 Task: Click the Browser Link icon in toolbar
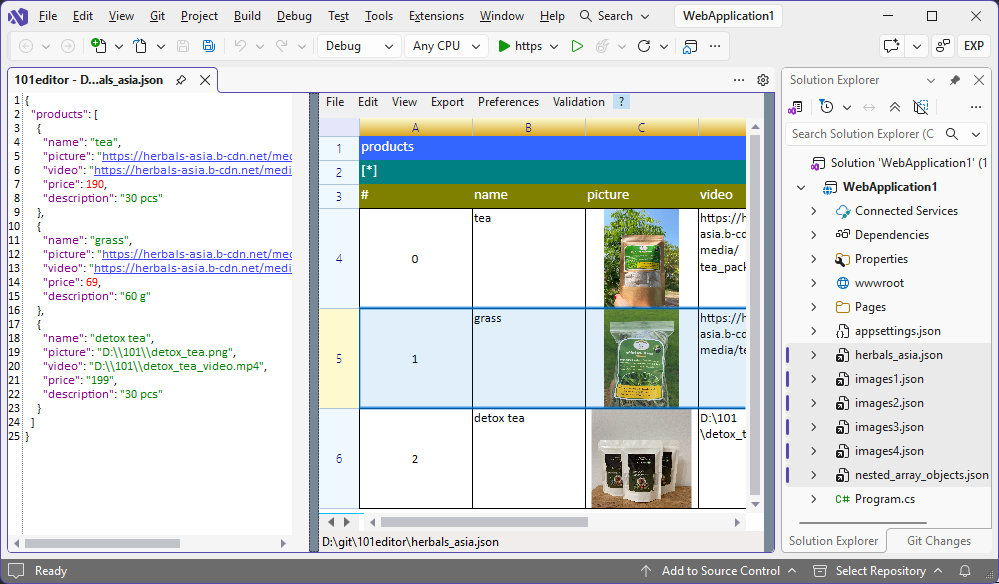[690, 46]
